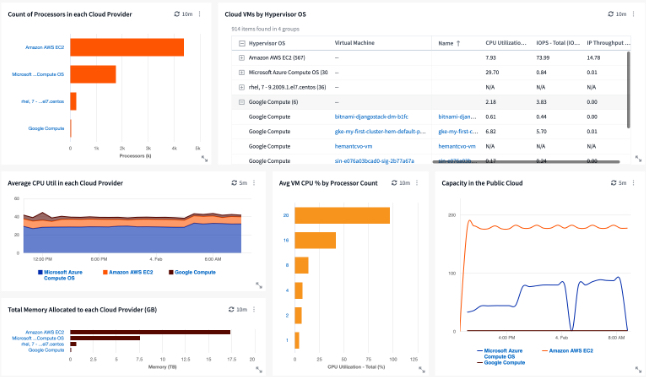Expand Average CPU Util widget to full size

259,285
